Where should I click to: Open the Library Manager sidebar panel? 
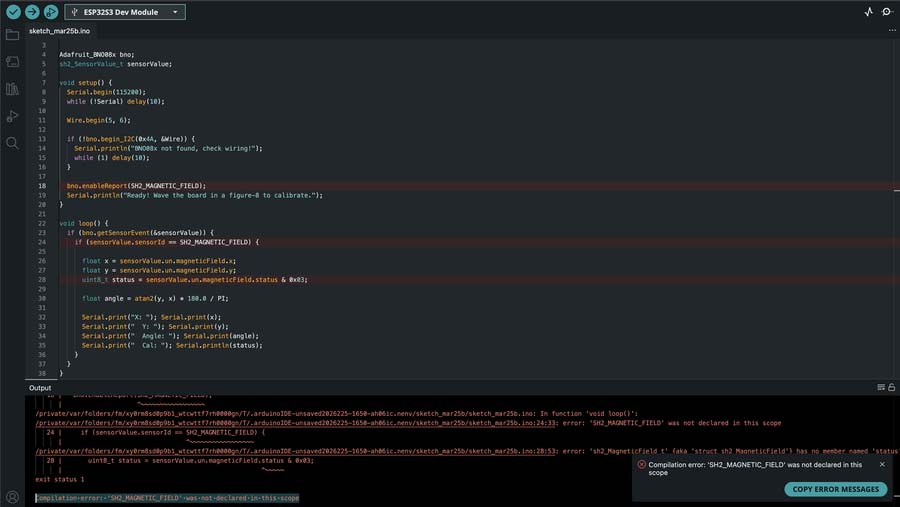coord(12,89)
